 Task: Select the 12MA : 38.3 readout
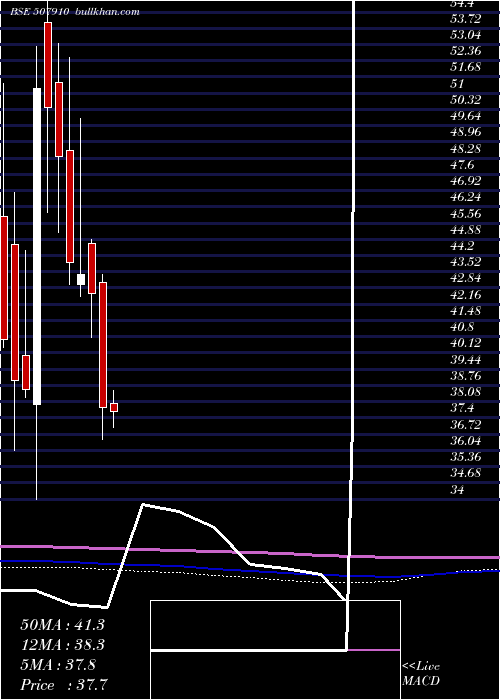(62, 645)
